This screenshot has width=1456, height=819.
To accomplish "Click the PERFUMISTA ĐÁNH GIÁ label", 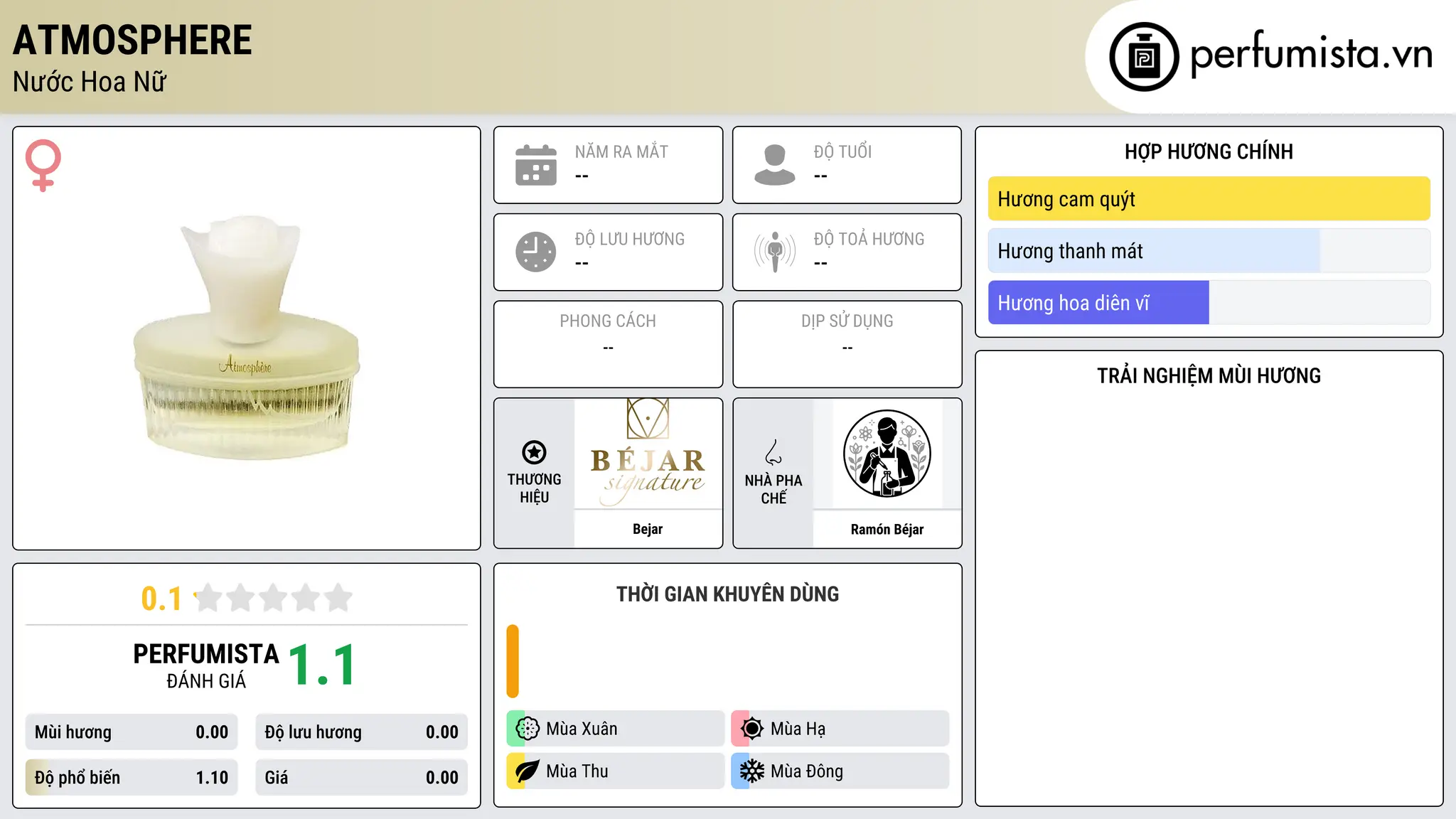I will point(206,666).
